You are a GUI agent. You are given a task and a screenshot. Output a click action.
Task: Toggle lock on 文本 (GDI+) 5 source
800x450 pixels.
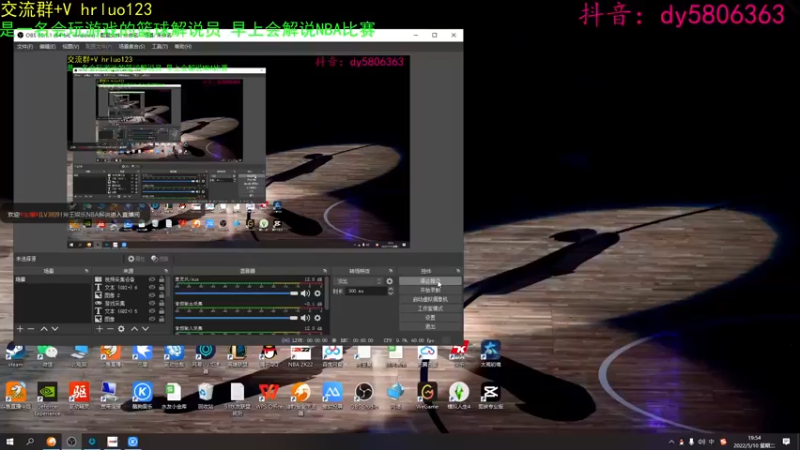[x=162, y=311]
